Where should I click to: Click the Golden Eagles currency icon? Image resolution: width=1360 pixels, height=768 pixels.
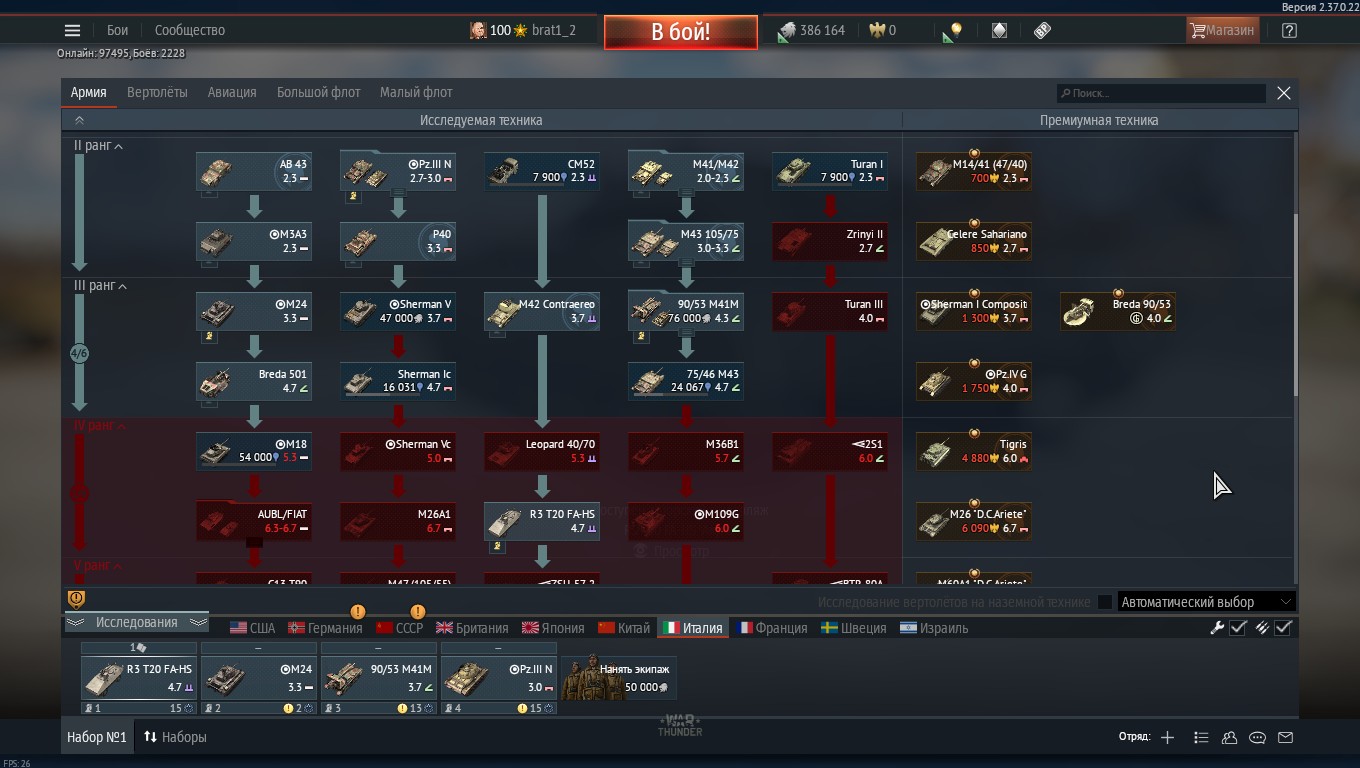point(878,30)
